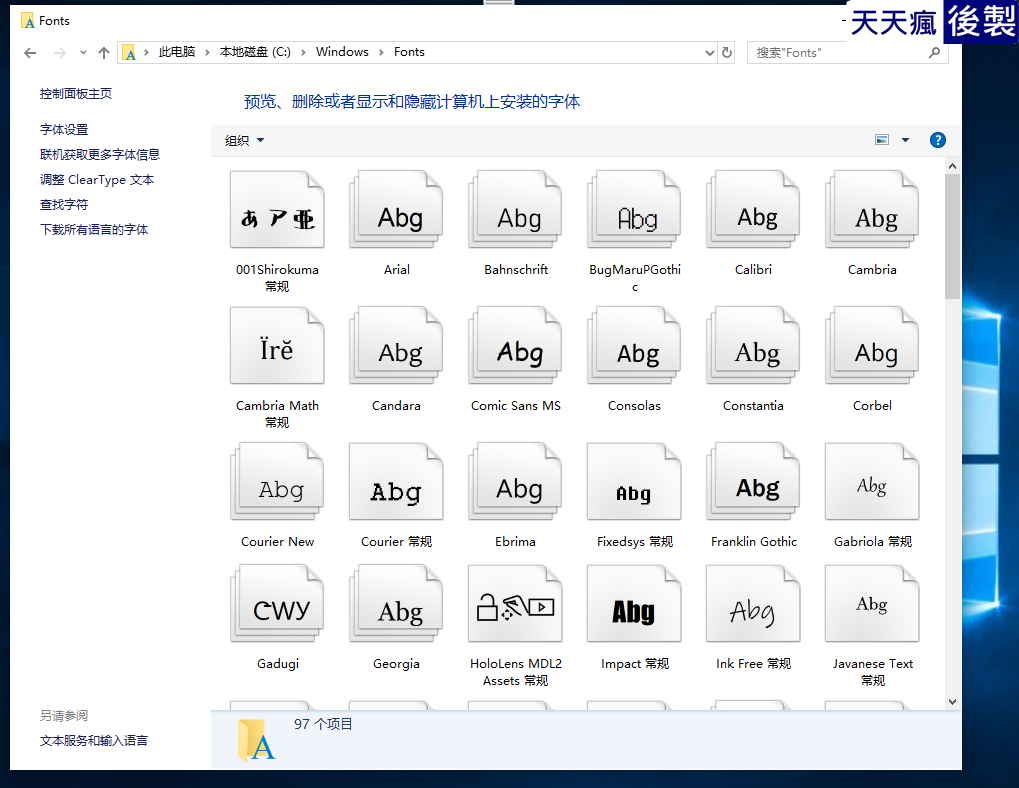Click the change view layout icon

coord(882,140)
